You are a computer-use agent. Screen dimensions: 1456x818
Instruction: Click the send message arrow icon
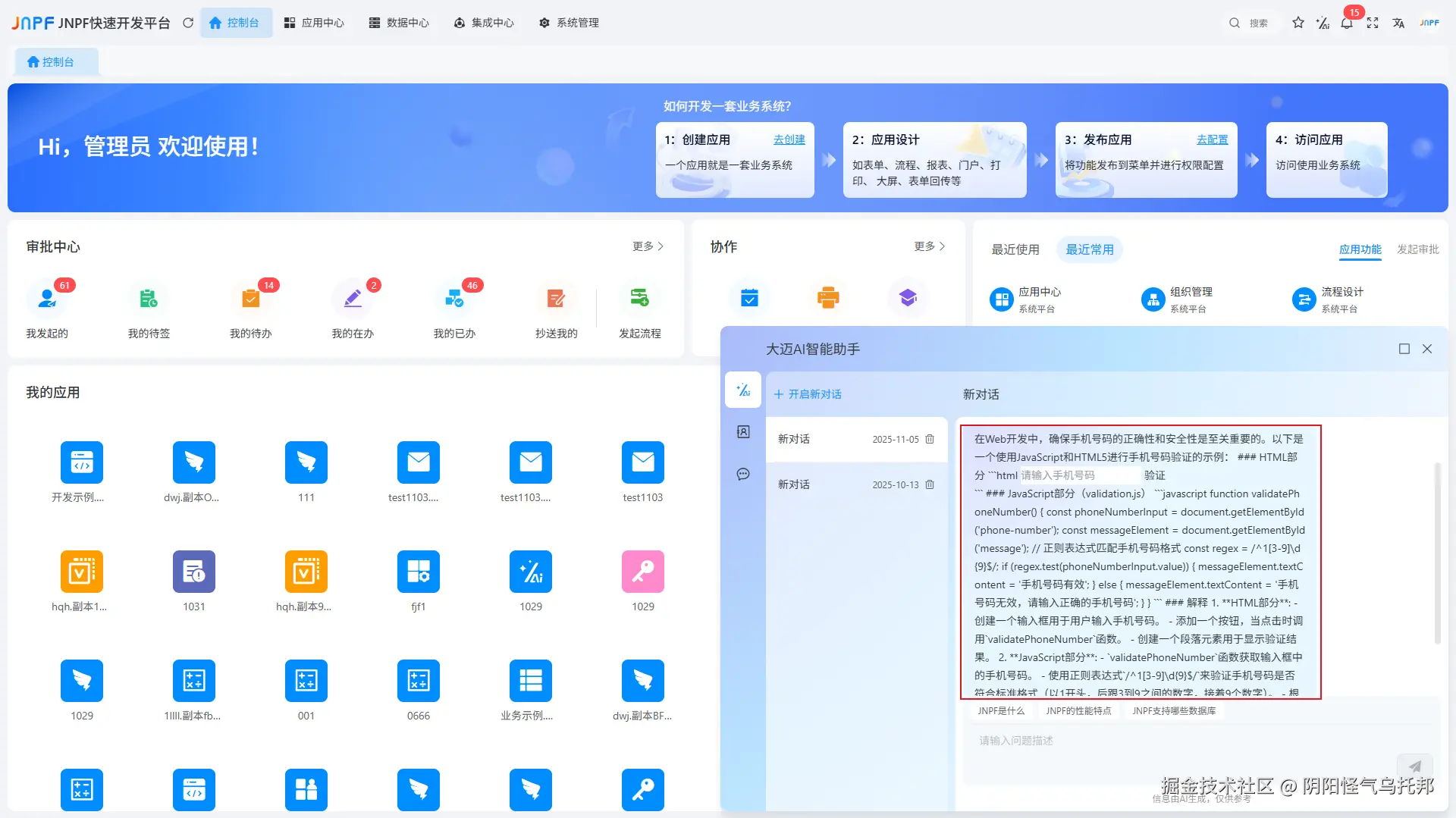(1415, 766)
